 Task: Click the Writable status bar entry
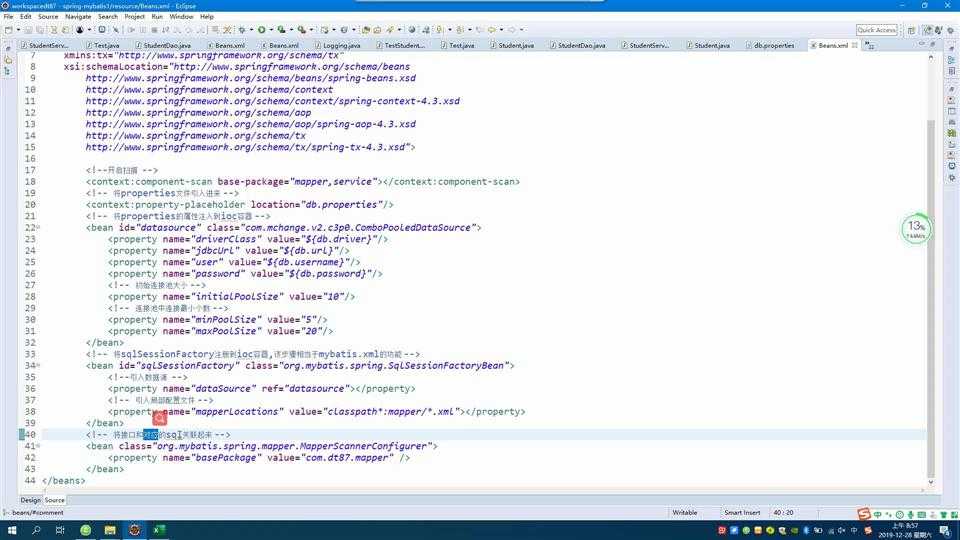(x=684, y=512)
